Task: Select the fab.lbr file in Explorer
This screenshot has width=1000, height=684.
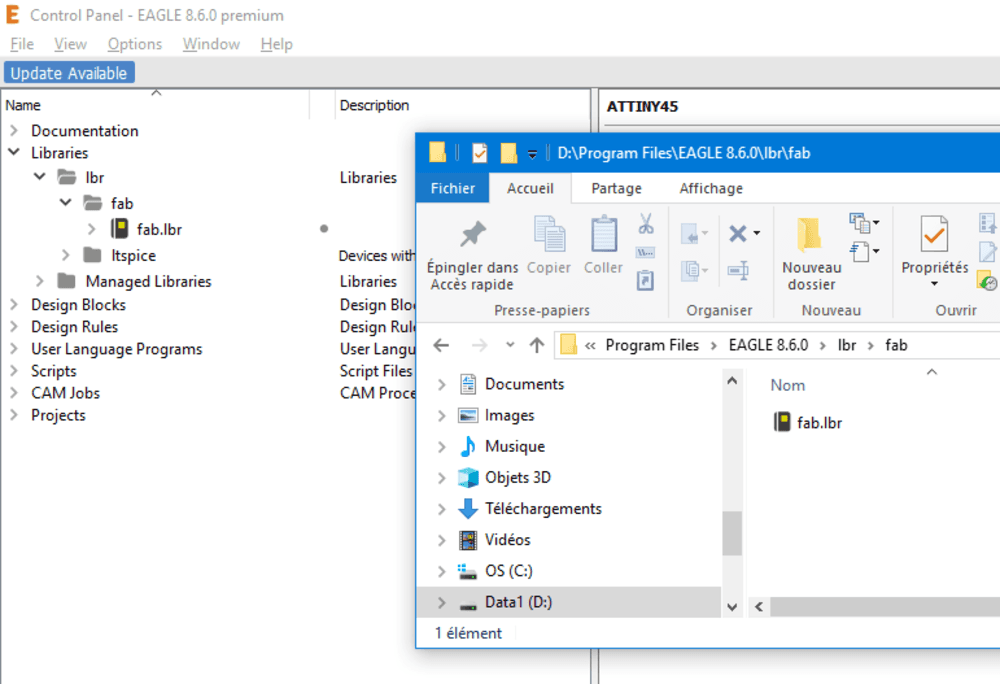Action: [x=808, y=423]
